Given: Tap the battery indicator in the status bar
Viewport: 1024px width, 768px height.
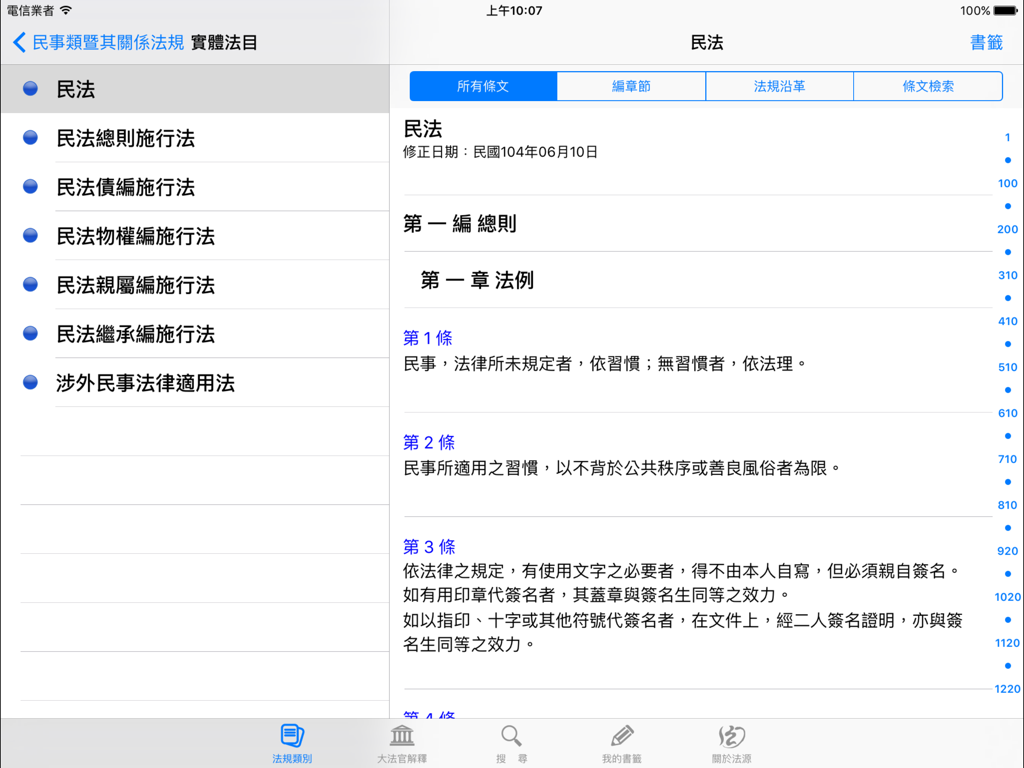Looking at the screenshot, I should 1003,11.
